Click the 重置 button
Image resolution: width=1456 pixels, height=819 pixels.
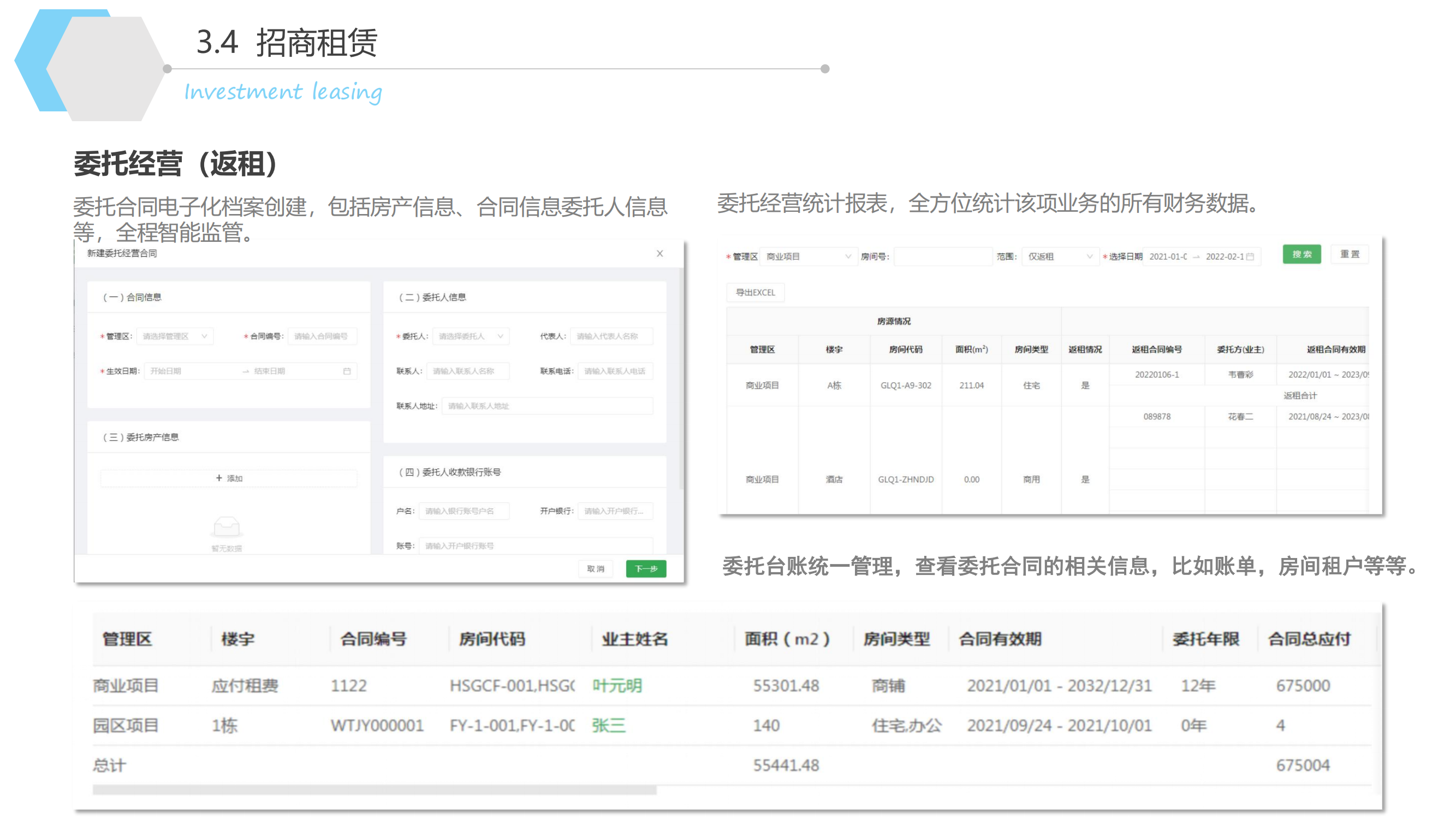[1349, 254]
